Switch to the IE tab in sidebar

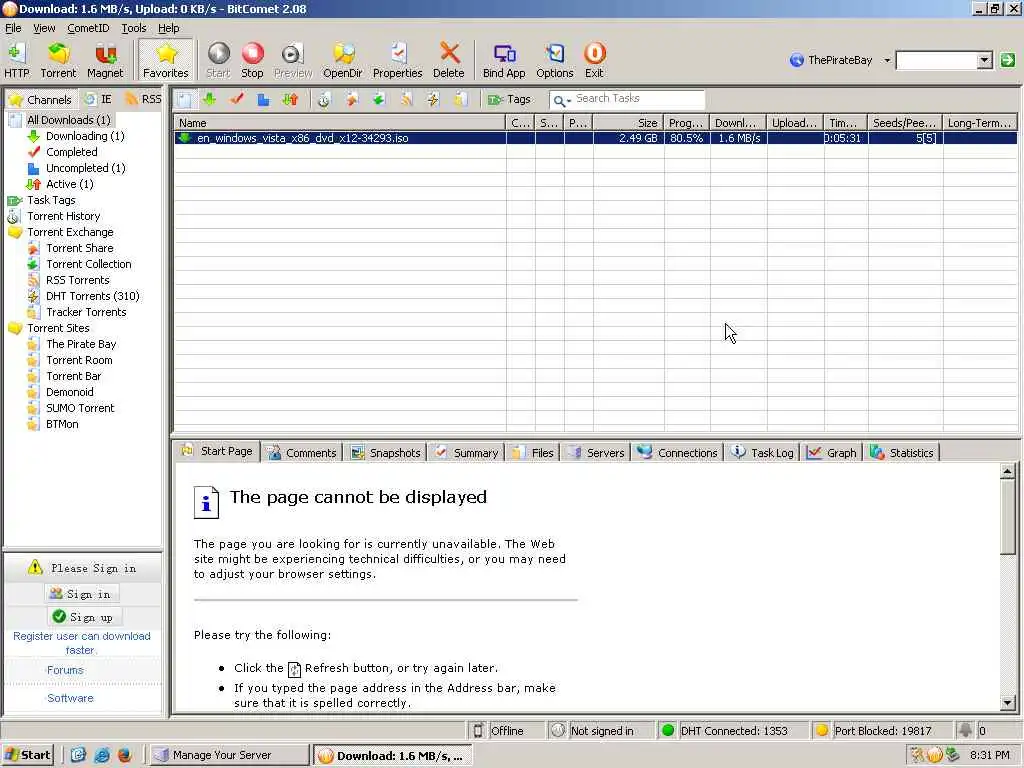99,99
